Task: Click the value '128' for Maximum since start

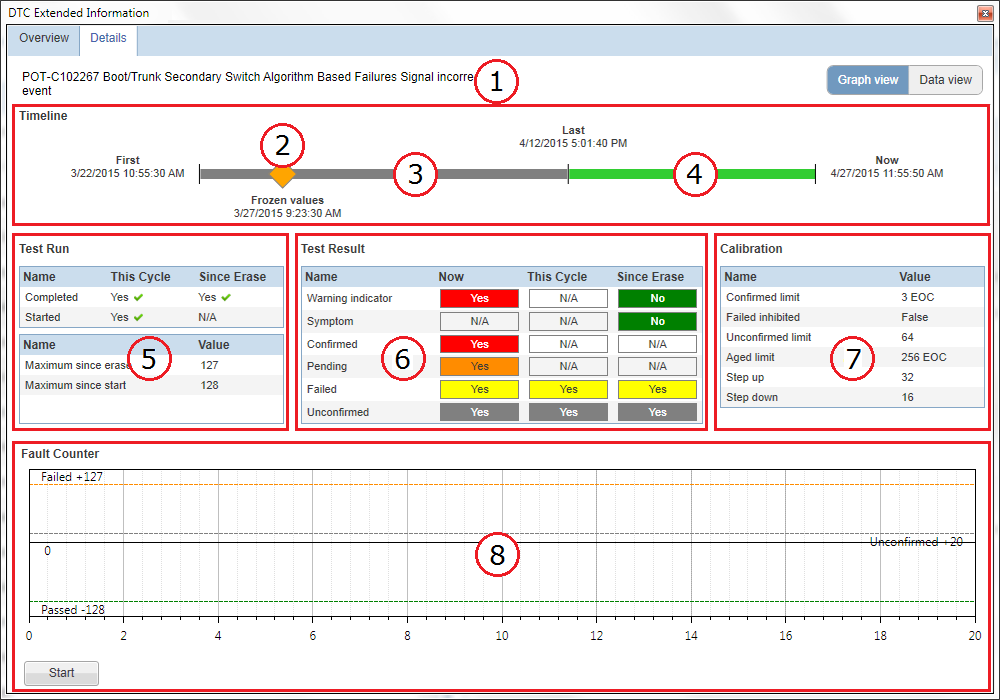Action: click(209, 385)
